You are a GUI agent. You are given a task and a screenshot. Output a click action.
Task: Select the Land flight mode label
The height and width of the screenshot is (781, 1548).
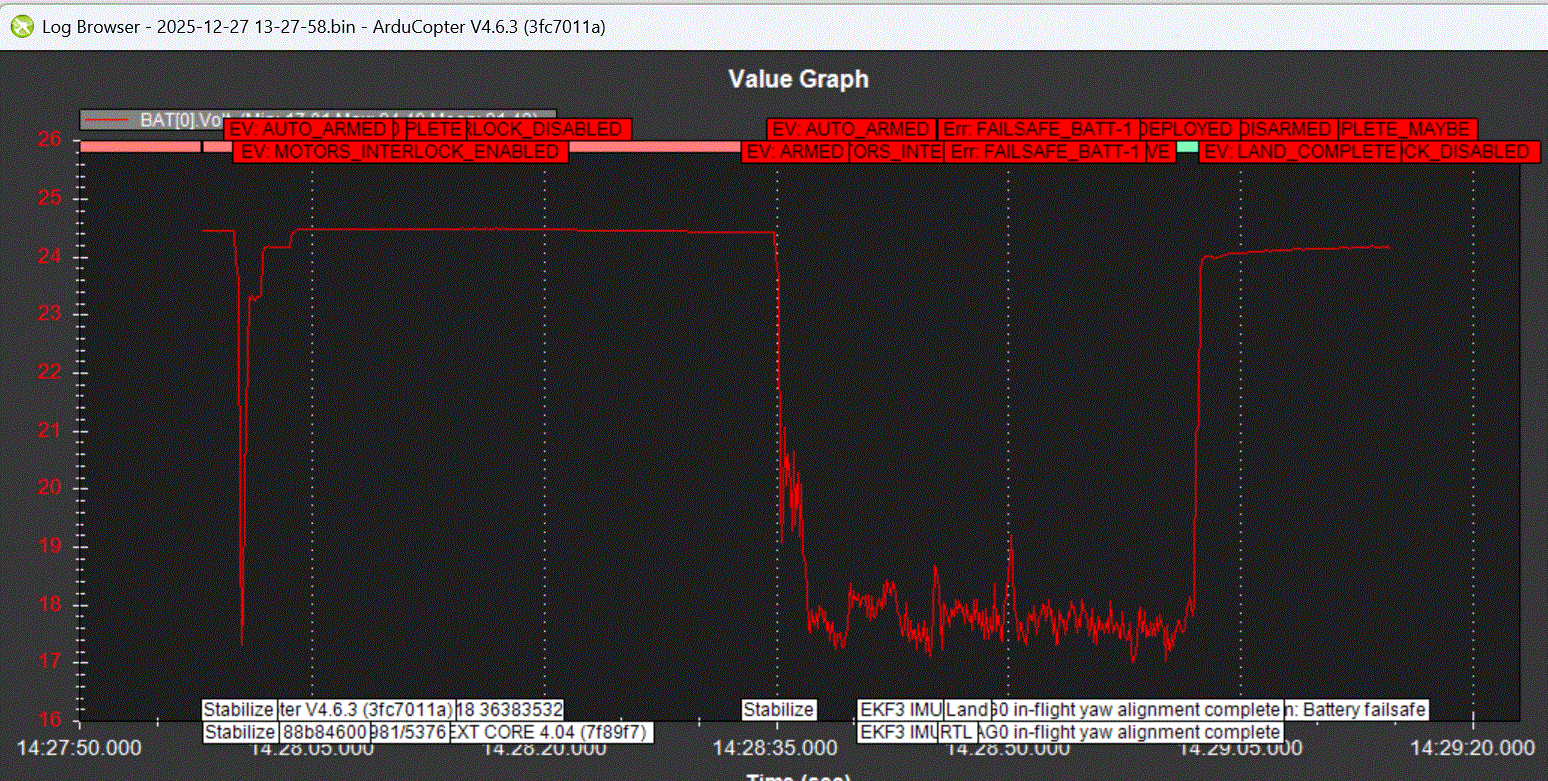[x=967, y=710]
